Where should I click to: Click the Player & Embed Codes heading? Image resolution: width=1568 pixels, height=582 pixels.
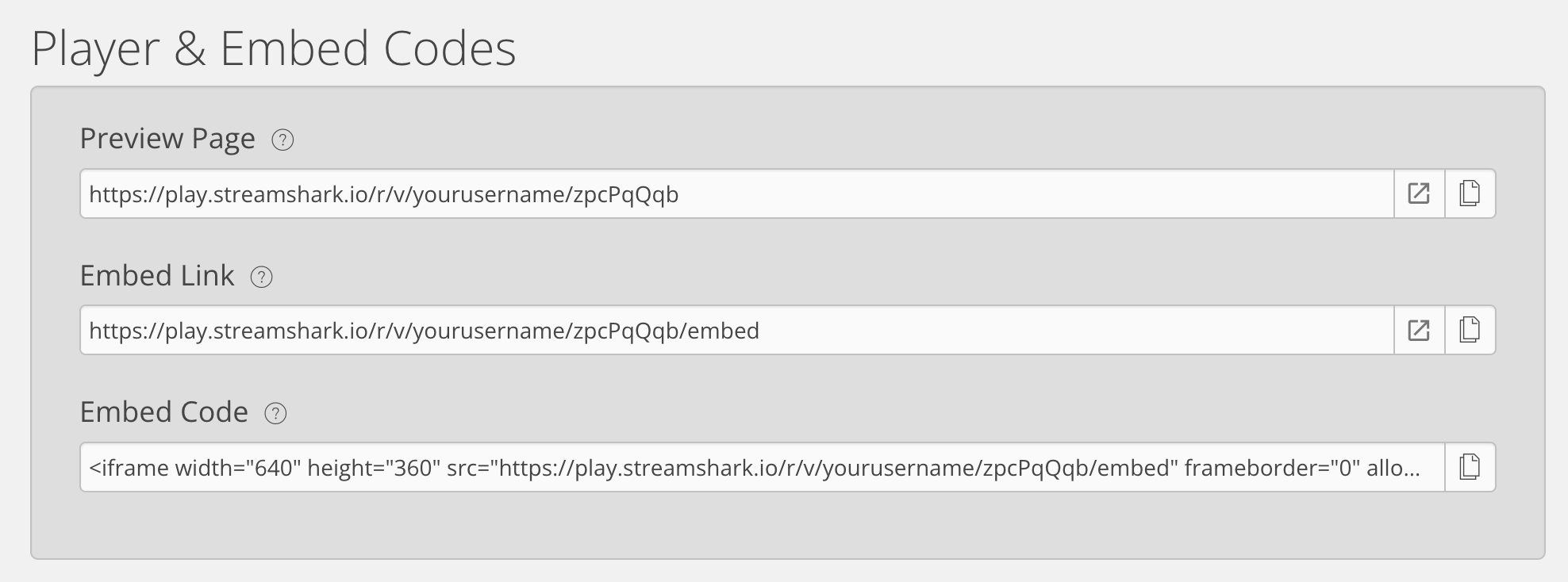pos(274,49)
